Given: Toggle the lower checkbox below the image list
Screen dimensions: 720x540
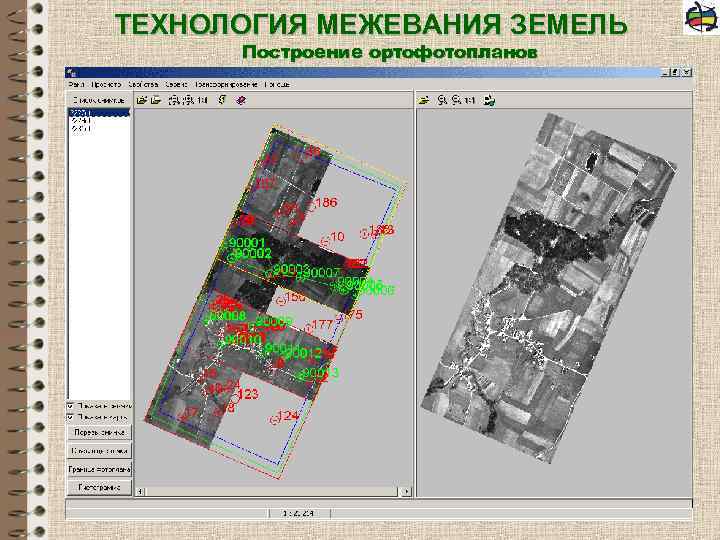Looking at the screenshot, I should [70, 417].
